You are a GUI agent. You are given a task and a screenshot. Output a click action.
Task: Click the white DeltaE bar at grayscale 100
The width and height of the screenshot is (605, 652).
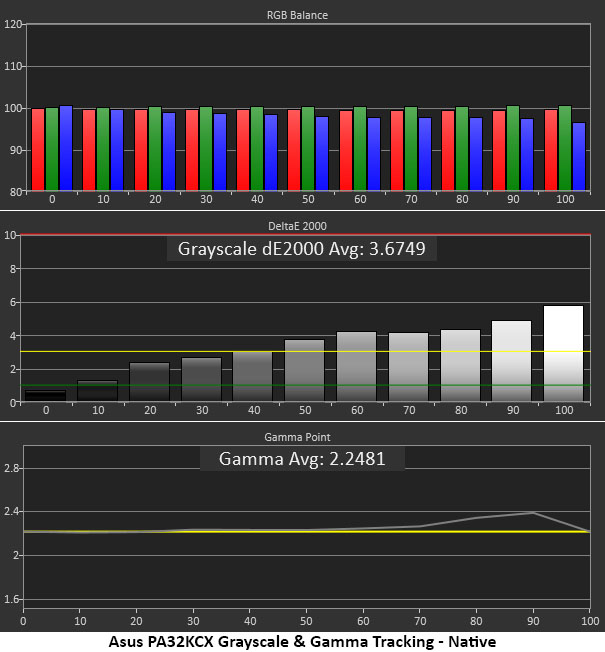point(563,353)
